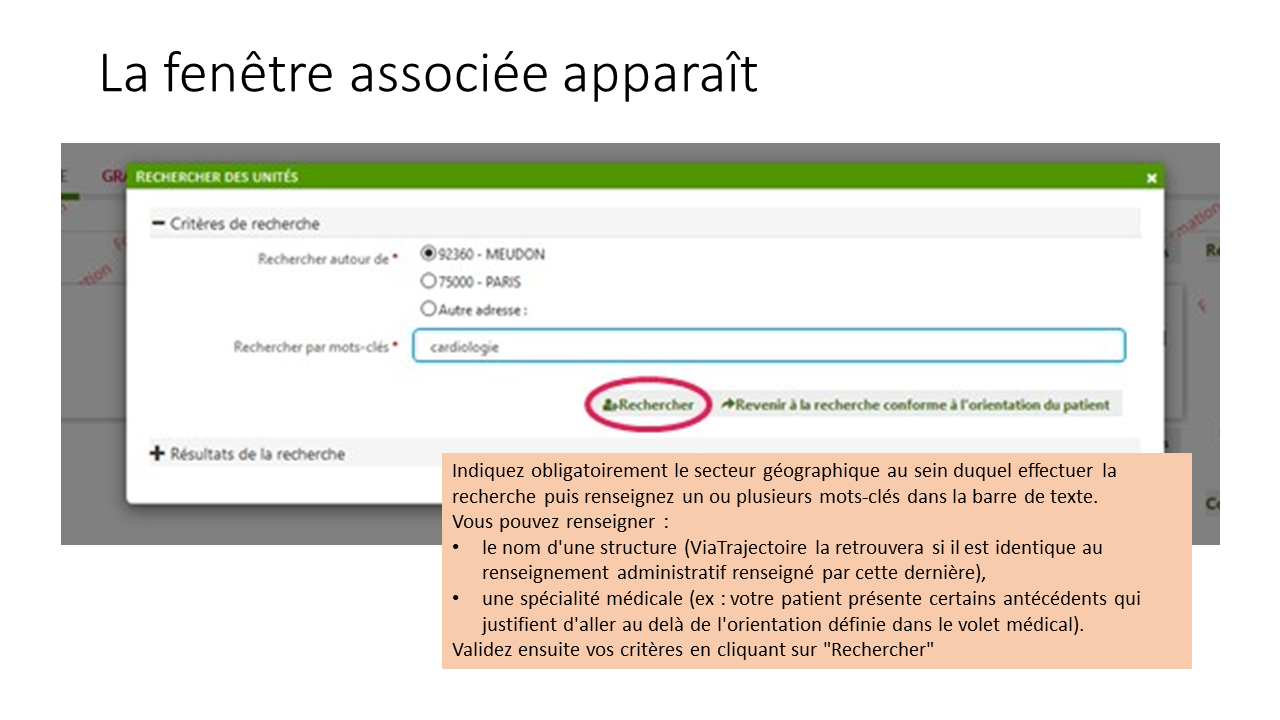Image resolution: width=1280 pixels, height=720 pixels.
Task: Select the Autre adresse radio button
Action: pyautogui.click(x=429, y=310)
